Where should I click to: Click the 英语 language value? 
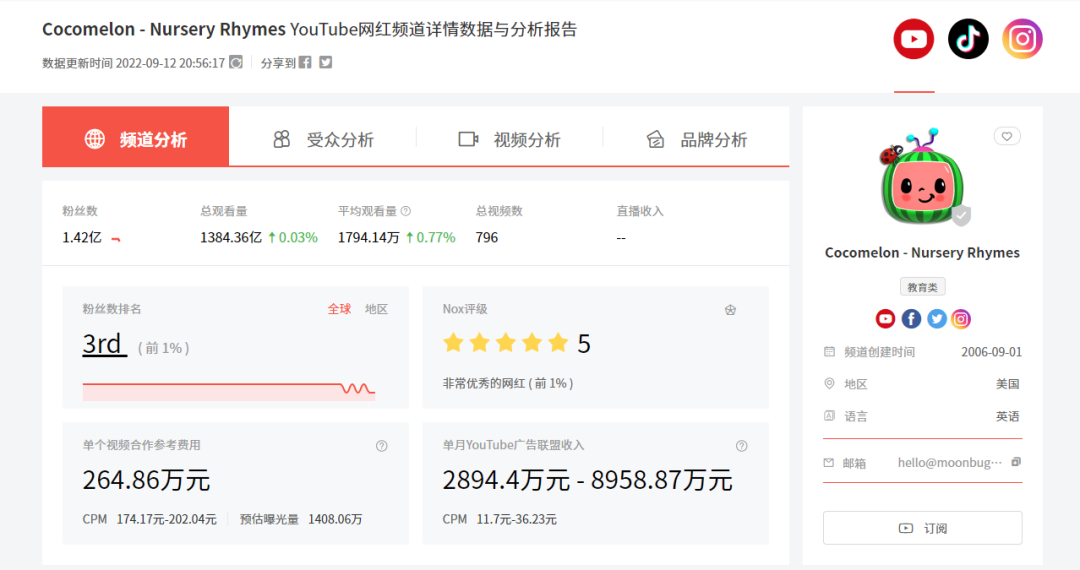(1008, 416)
